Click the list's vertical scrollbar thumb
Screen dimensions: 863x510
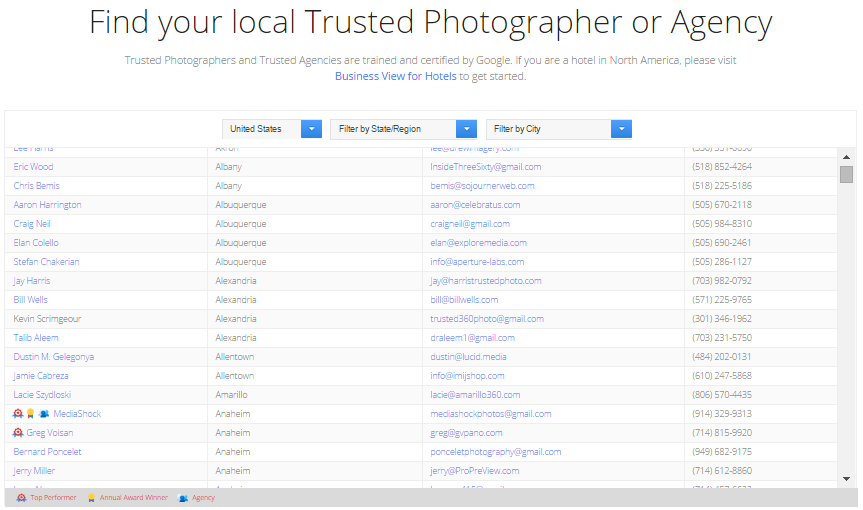point(846,175)
